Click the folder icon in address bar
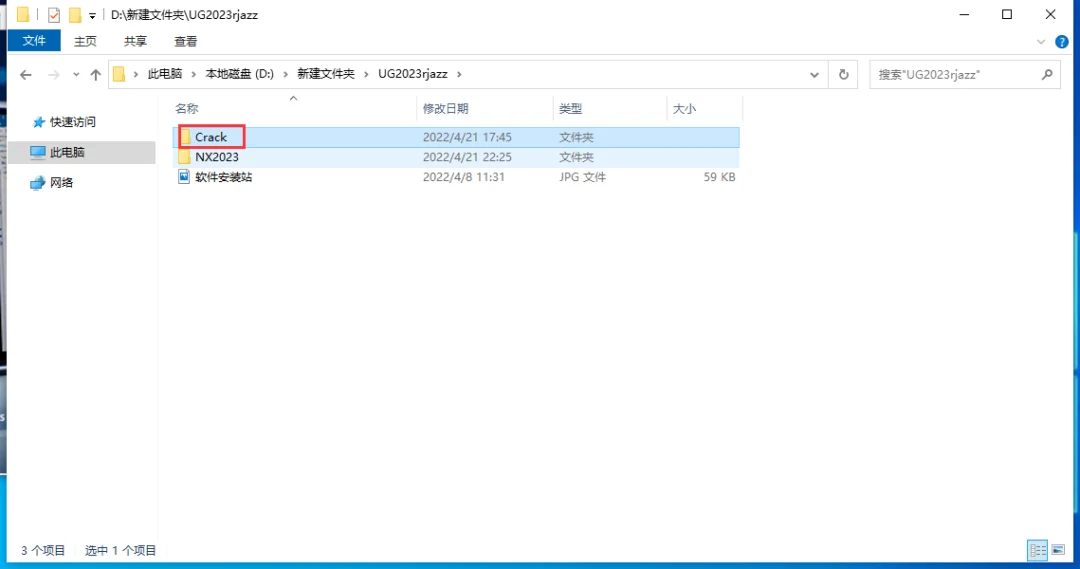The width and height of the screenshot is (1080, 569). click(119, 74)
